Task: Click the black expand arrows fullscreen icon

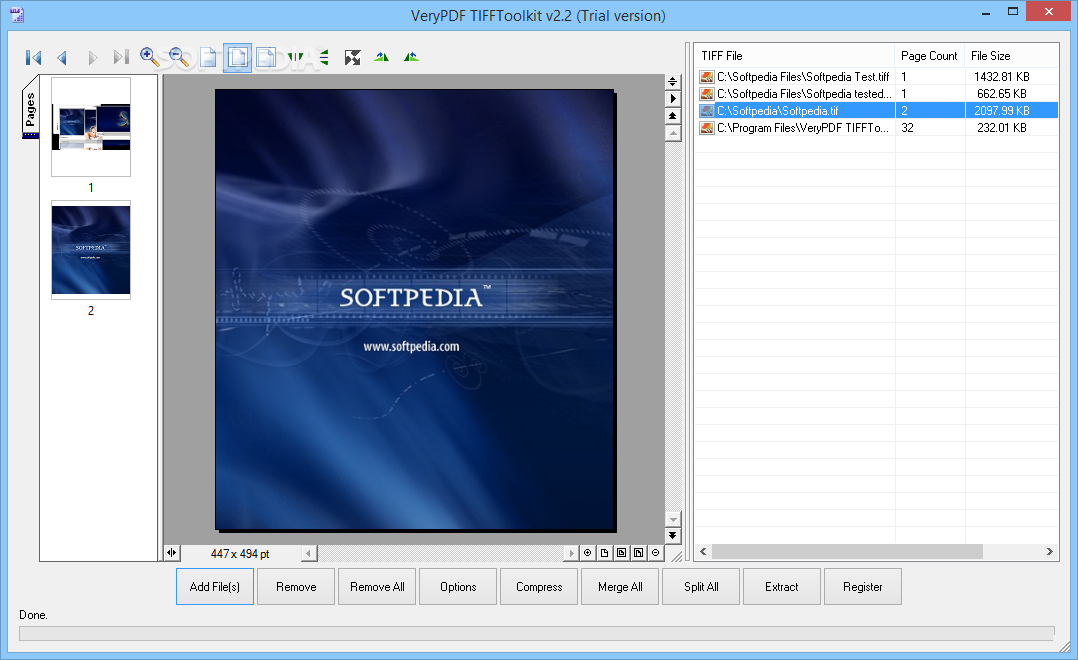Action: click(353, 58)
